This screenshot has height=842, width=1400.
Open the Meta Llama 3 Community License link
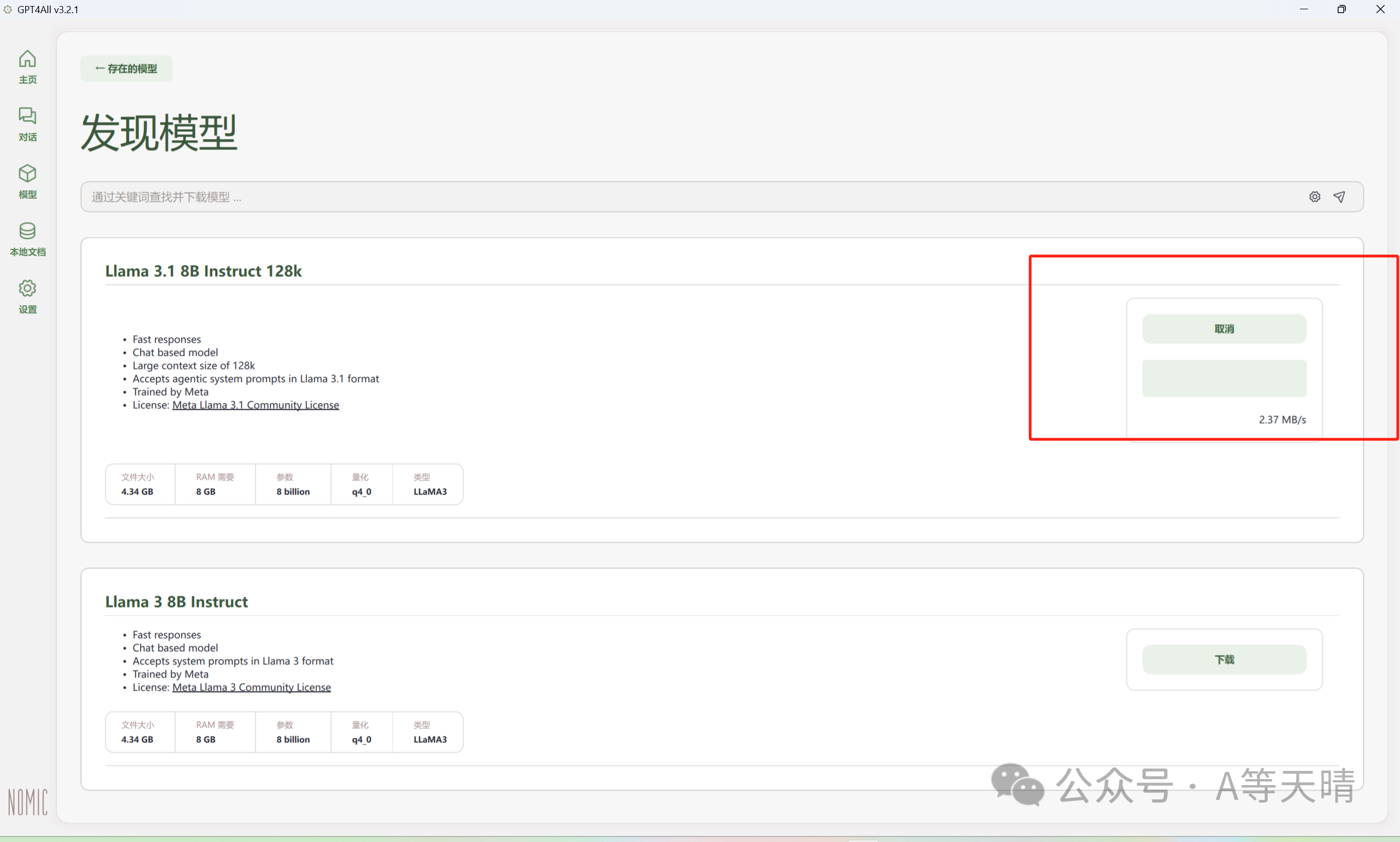coord(251,687)
